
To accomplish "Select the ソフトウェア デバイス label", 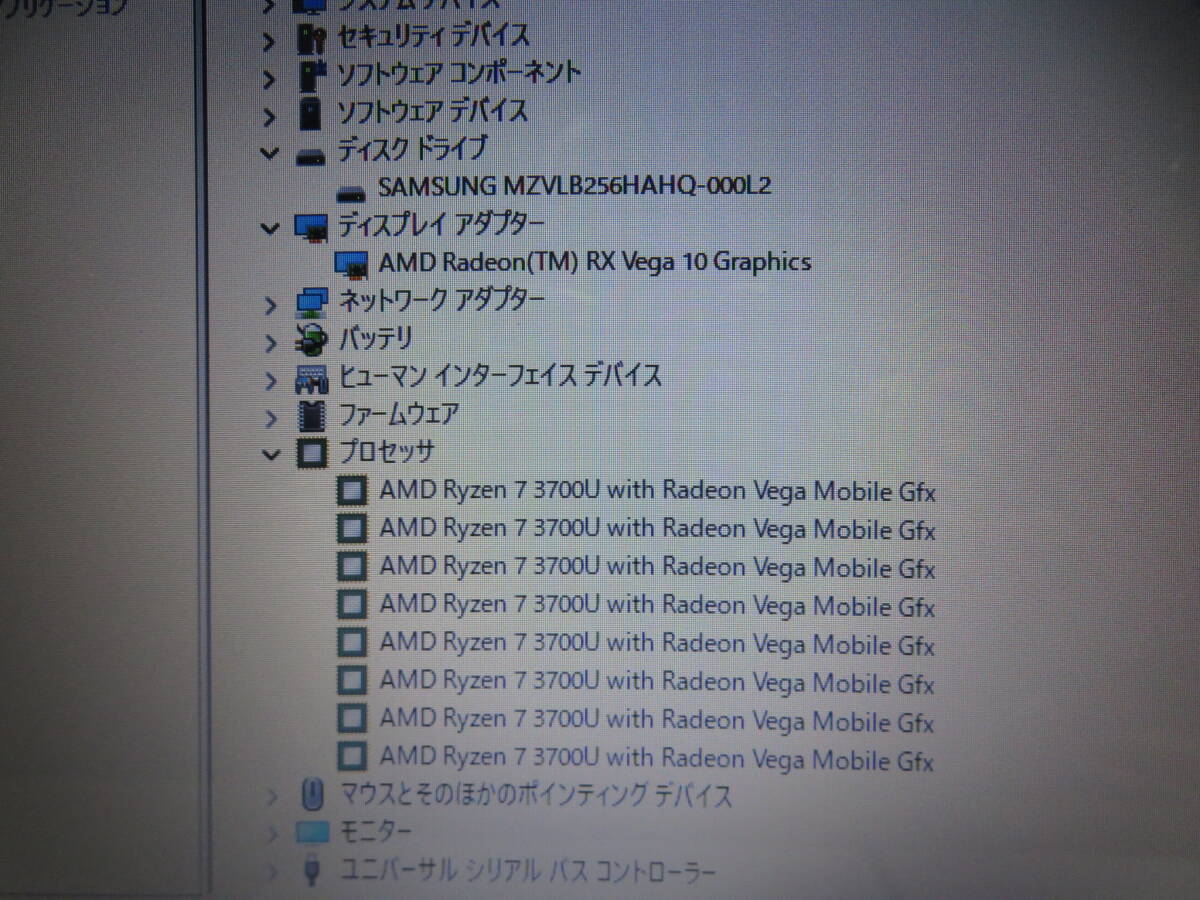I will pos(432,110).
